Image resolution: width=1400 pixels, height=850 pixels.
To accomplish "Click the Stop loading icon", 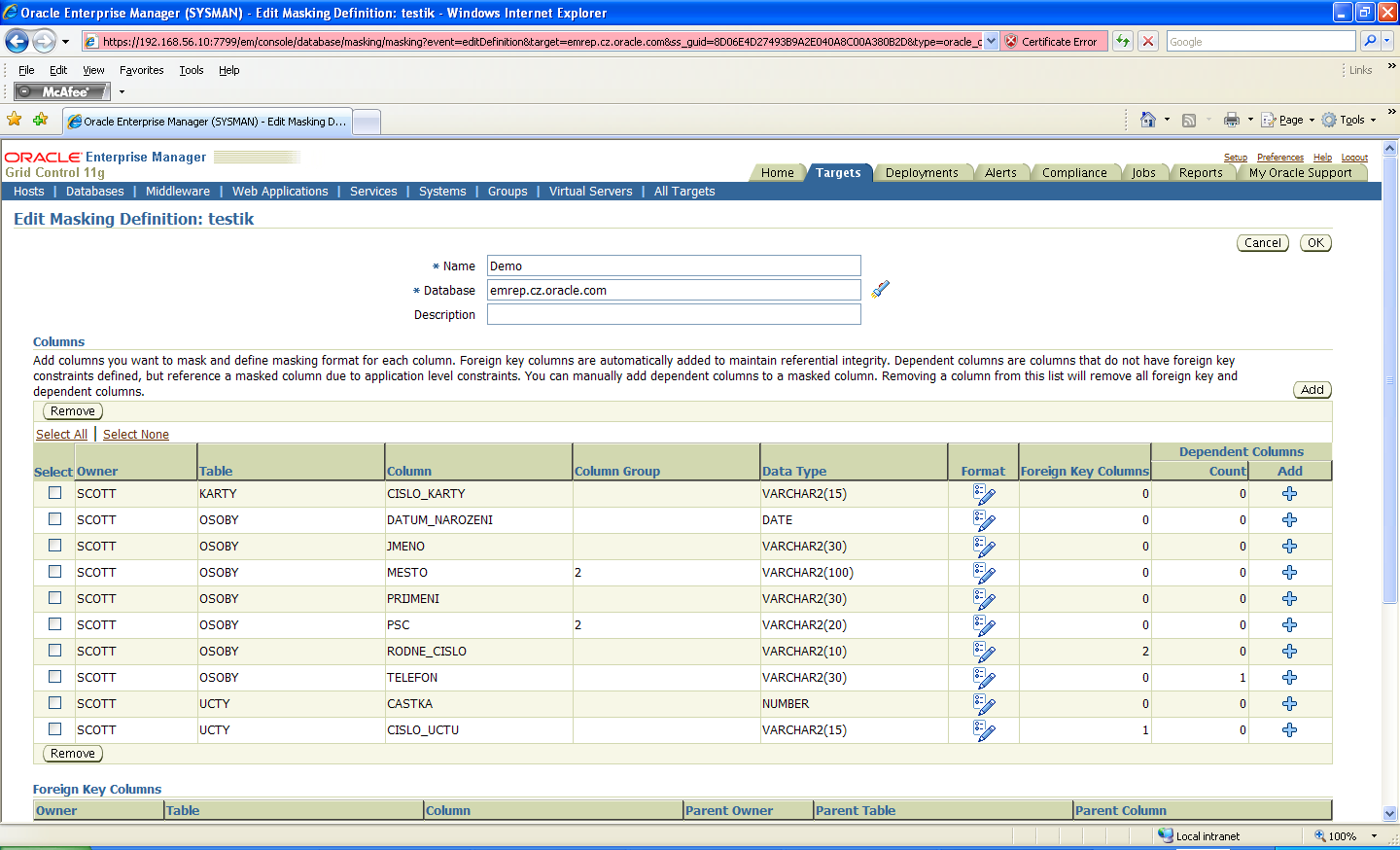I will point(1148,41).
